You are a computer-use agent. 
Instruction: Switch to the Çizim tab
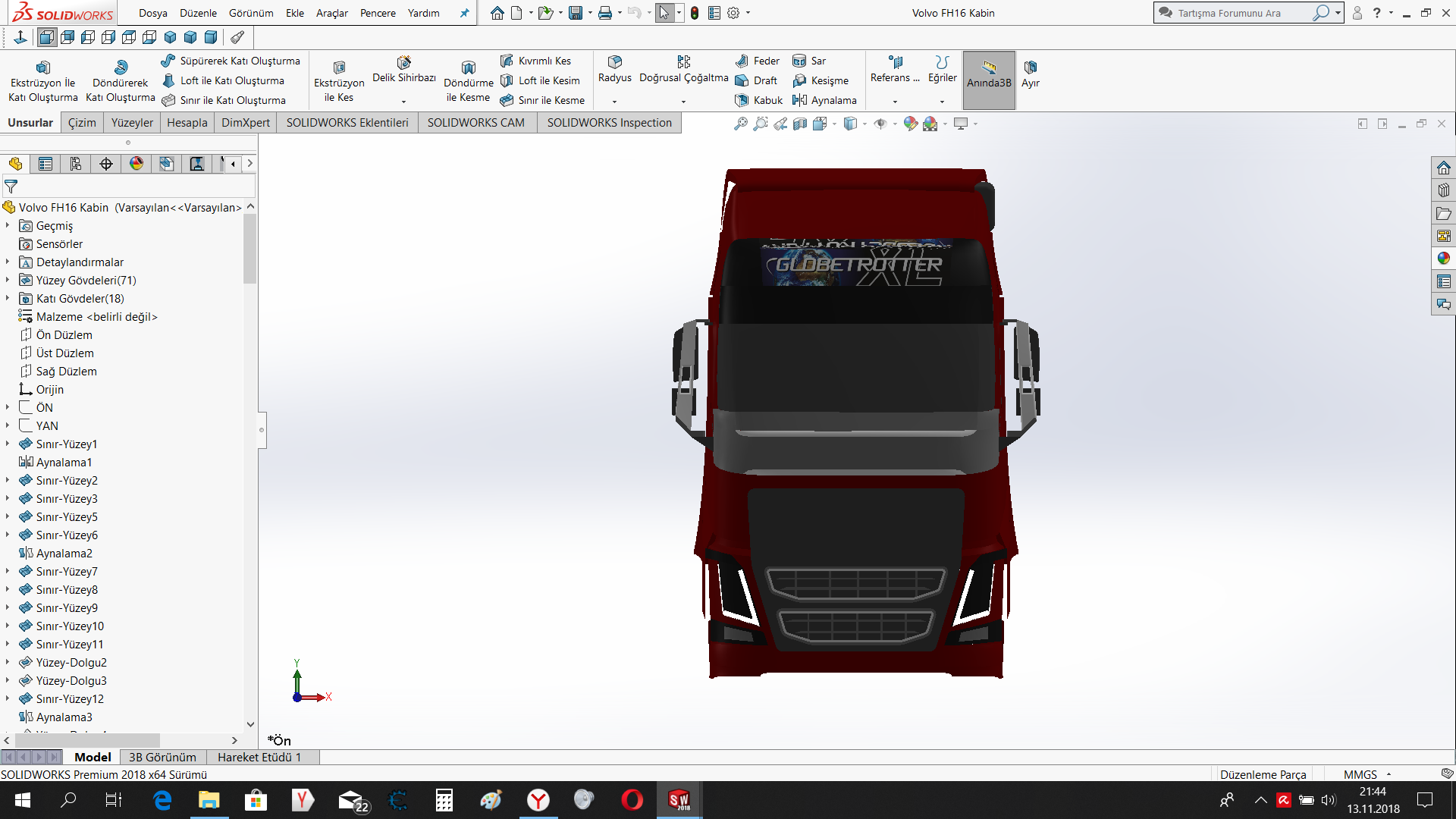pyautogui.click(x=82, y=123)
